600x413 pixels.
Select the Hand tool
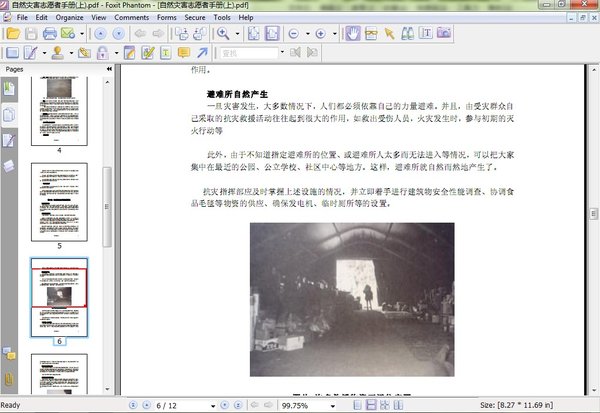352,34
